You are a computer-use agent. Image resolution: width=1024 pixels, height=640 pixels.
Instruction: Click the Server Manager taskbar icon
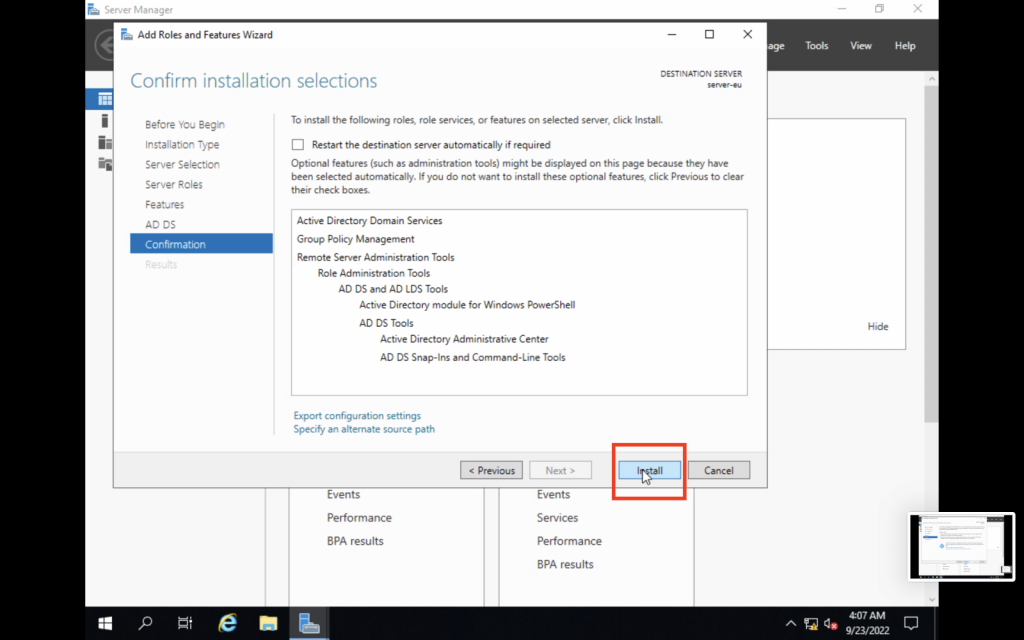click(309, 623)
